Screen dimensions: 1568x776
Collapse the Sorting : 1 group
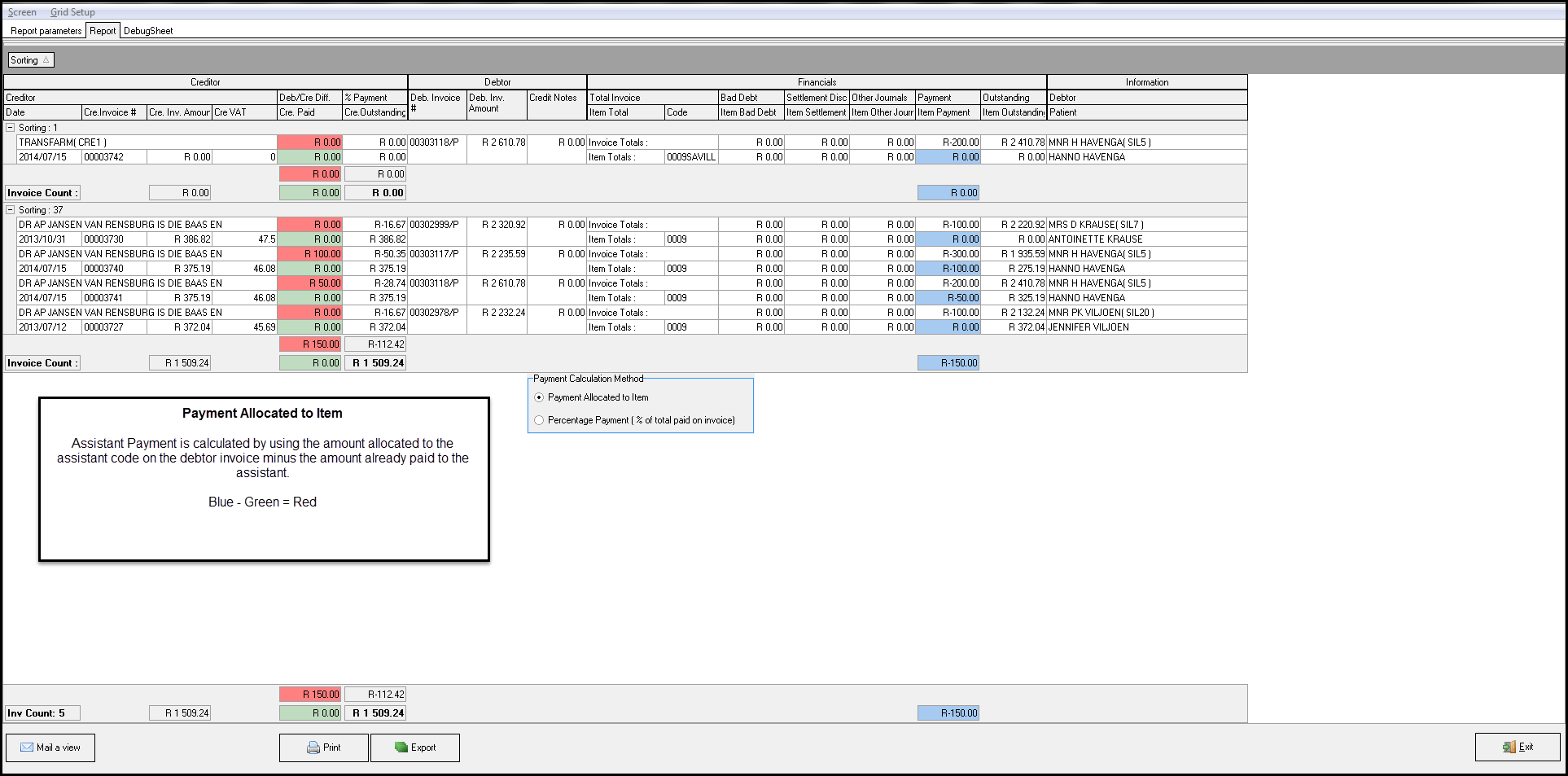point(11,128)
